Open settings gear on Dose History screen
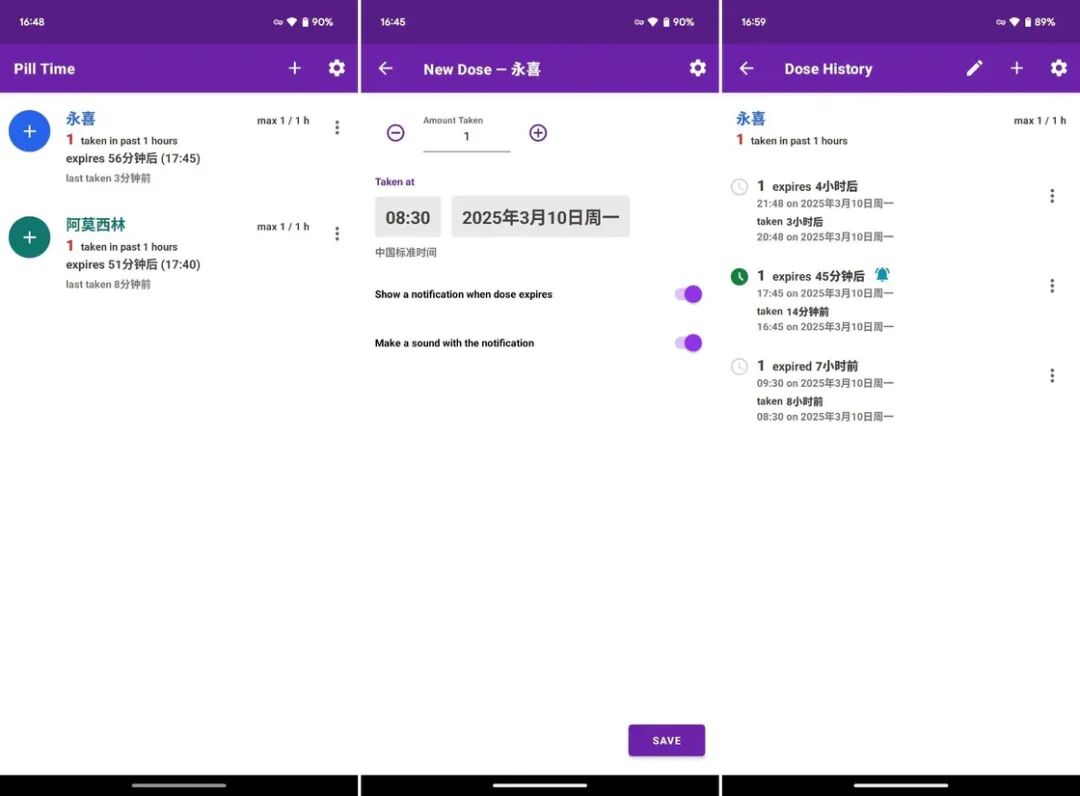Screen dimensions: 1080x796 [x=1059, y=68]
